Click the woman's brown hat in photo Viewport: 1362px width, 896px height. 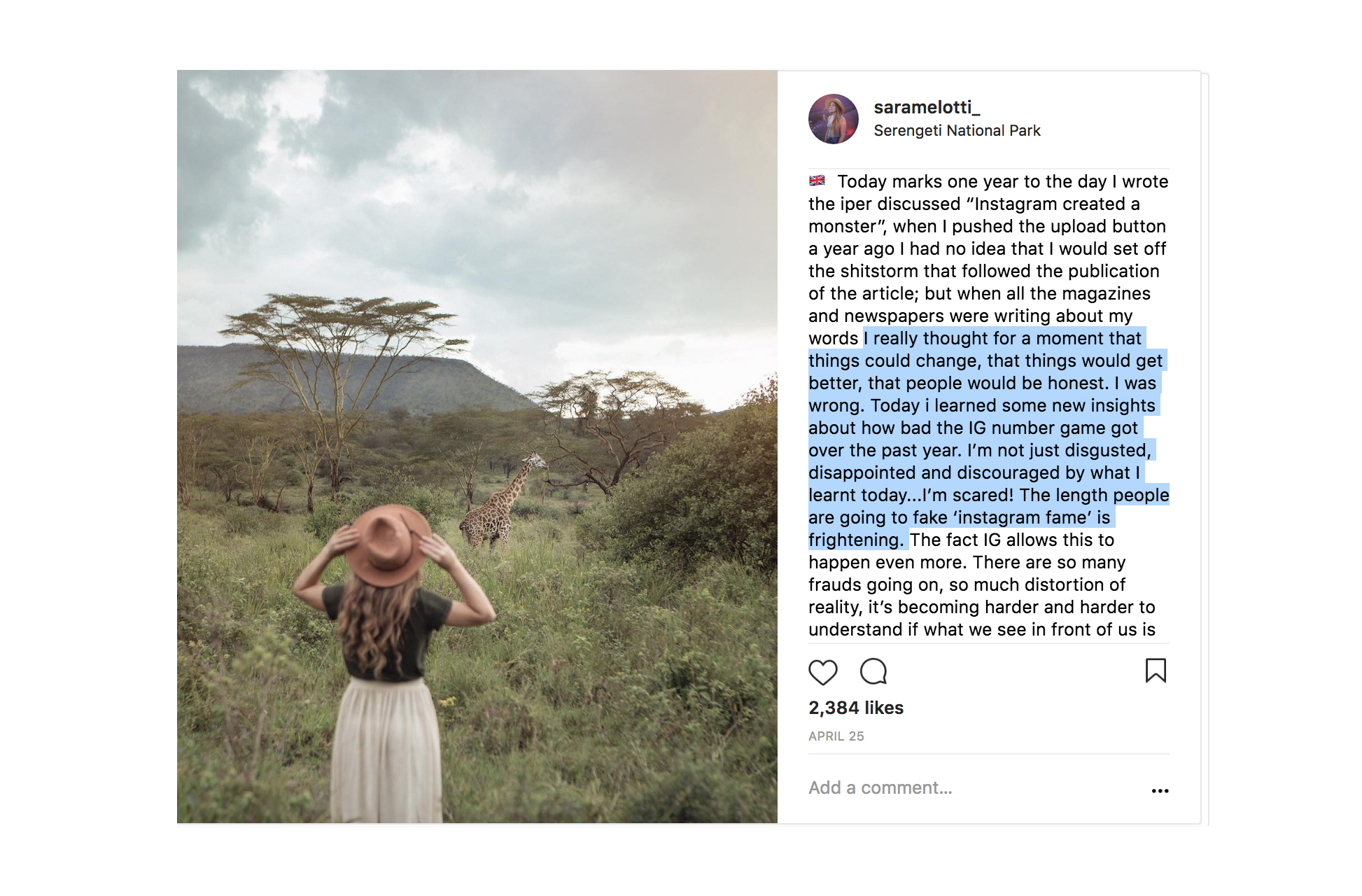click(385, 545)
